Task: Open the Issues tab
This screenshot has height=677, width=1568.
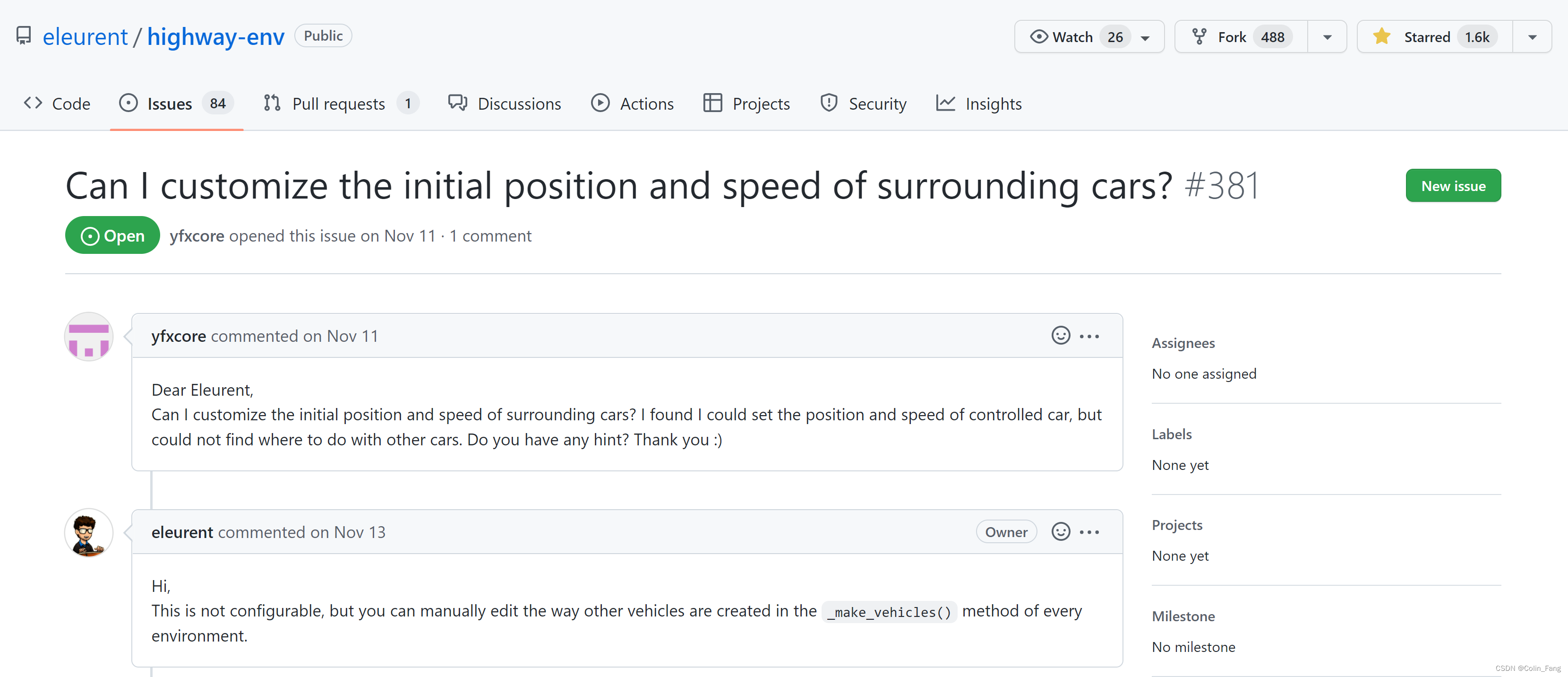Action: tap(176, 104)
